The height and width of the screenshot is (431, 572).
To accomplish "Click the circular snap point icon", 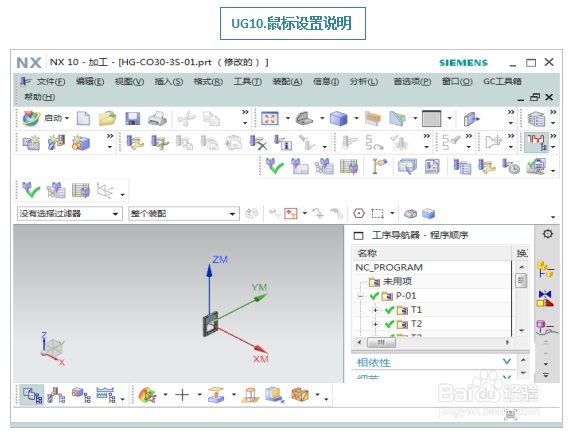I will [x=359, y=213].
